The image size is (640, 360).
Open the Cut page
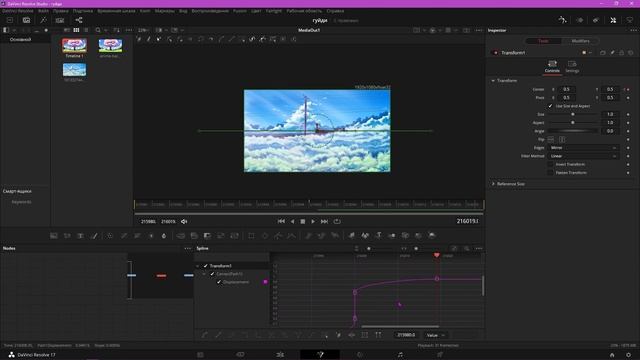(240, 355)
